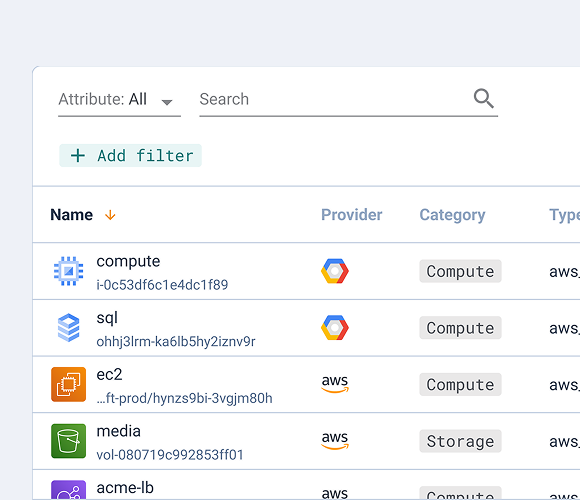580x500 pixels.
Task: Open the vol-080719c992853ff01 resource link
Action: tap(170, 455)
